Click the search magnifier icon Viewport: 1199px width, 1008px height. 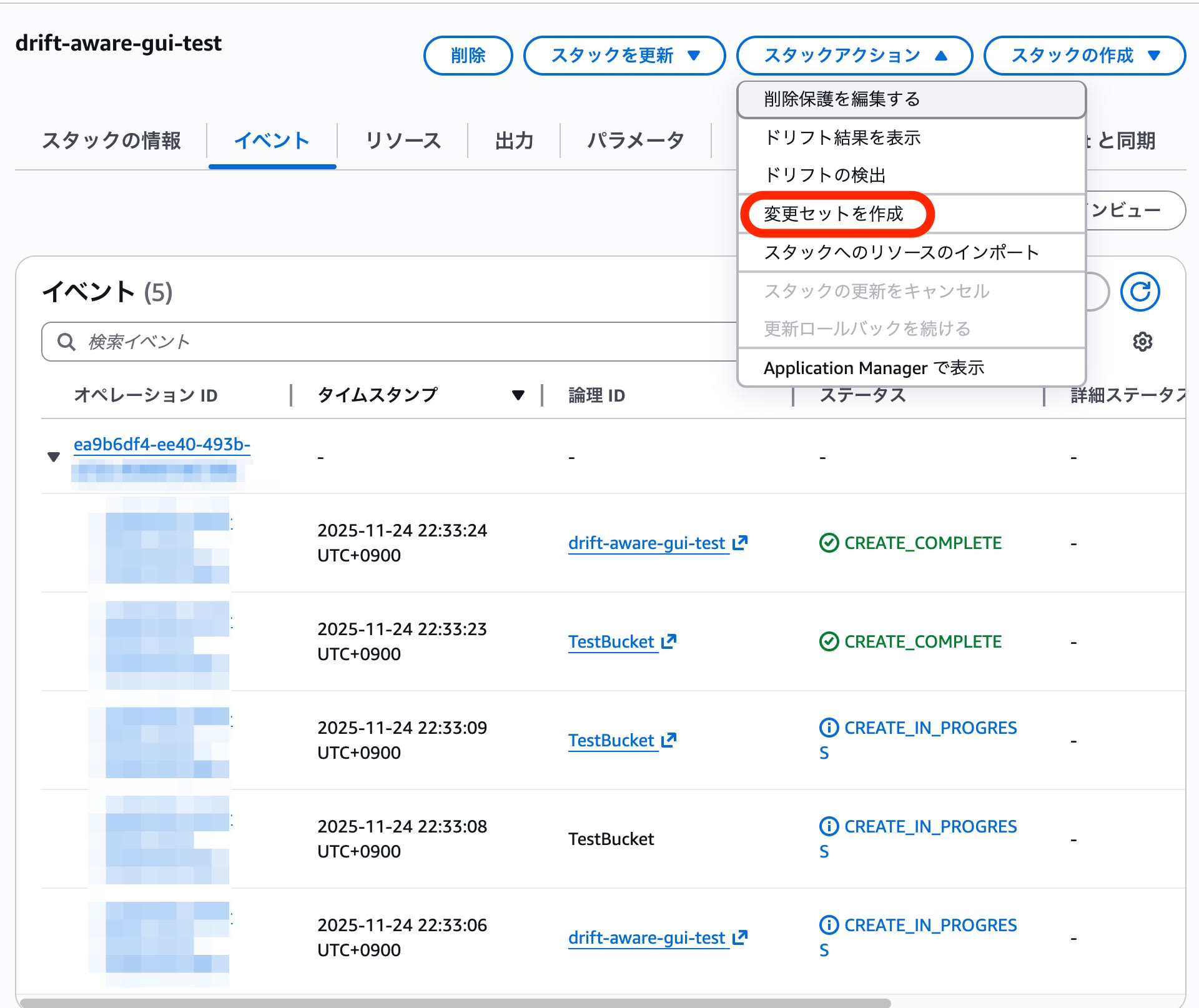[66, 342]
